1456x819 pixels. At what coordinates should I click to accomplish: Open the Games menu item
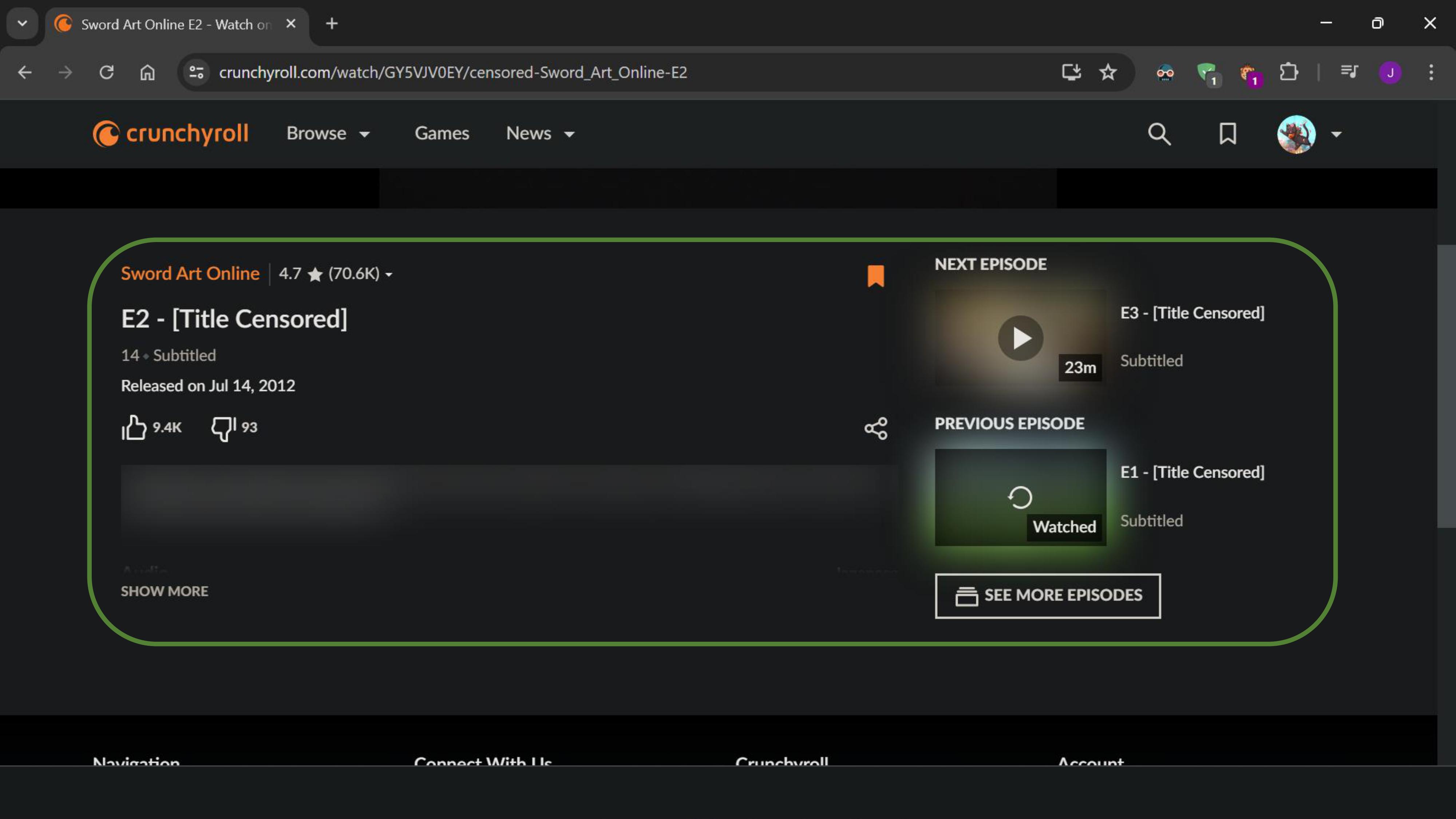442,133
